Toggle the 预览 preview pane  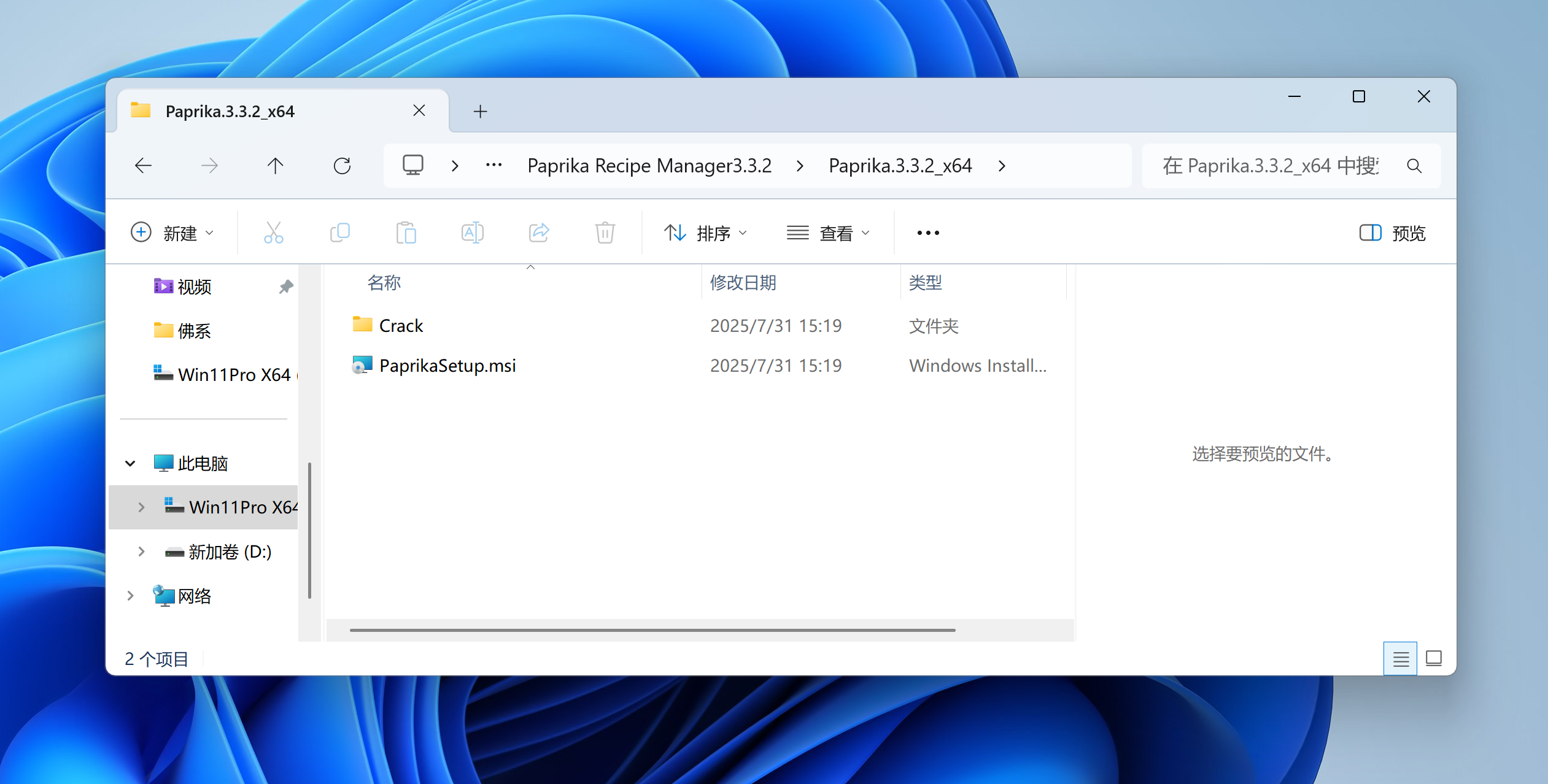pos(1392,233)
